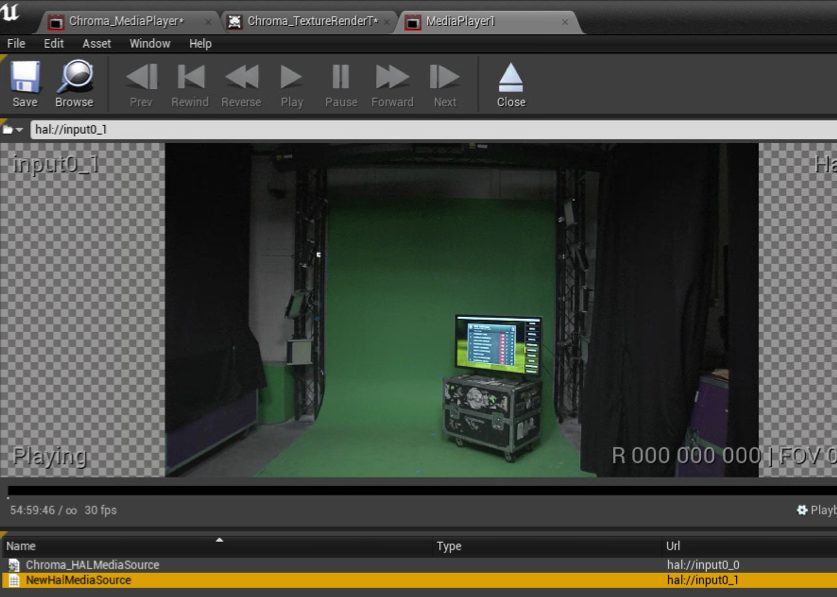This screenshot has height=597, width=837.
Task: Sort media sources by Type column
Action: click(547, 546)
